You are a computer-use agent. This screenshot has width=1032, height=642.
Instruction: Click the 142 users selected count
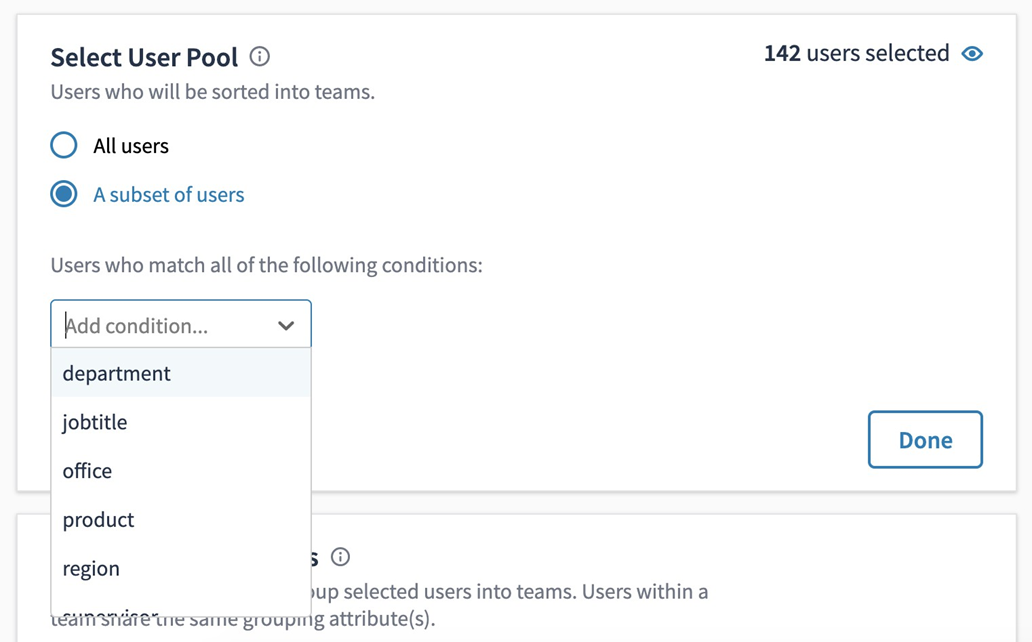point(856,54)
